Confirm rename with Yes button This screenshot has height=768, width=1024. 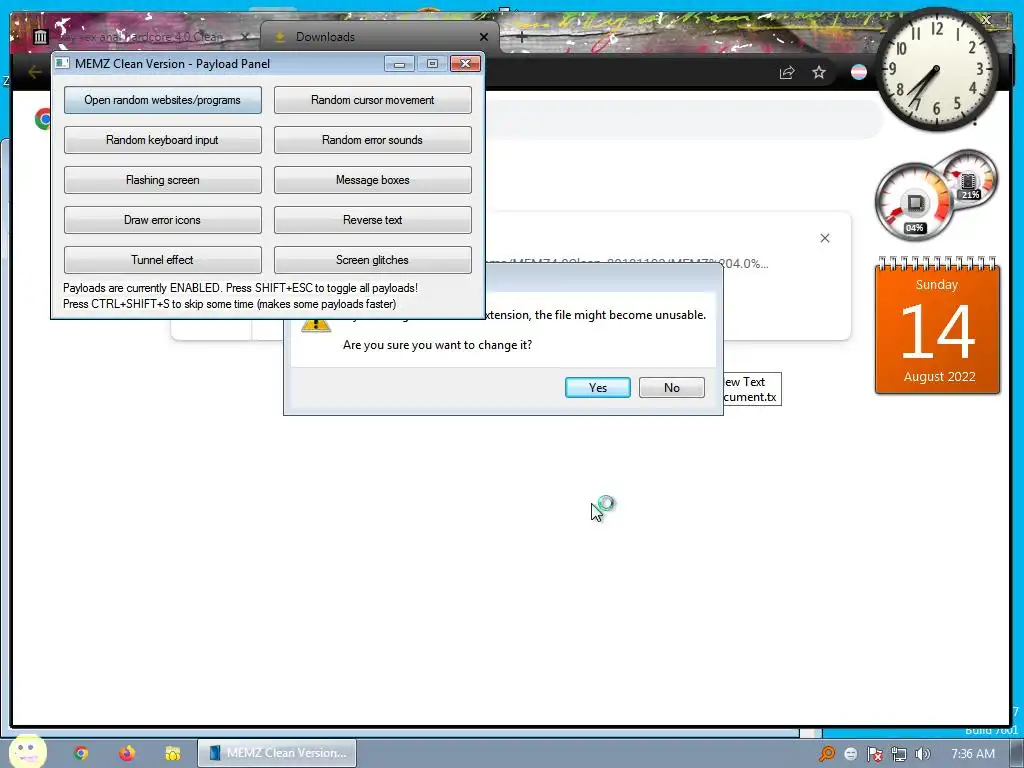pyautogui.click(x=598, y=387)
